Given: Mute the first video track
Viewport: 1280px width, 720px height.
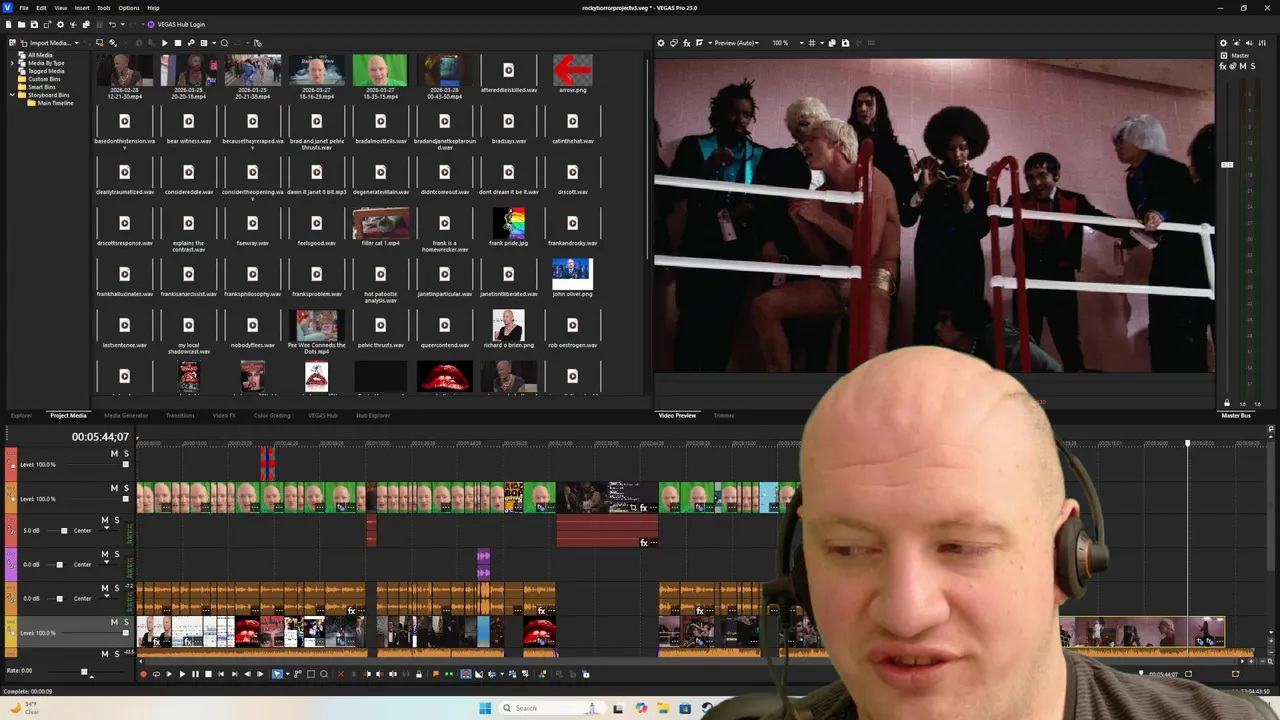Looking at the screenshot, I should click(x=114, y=454).
